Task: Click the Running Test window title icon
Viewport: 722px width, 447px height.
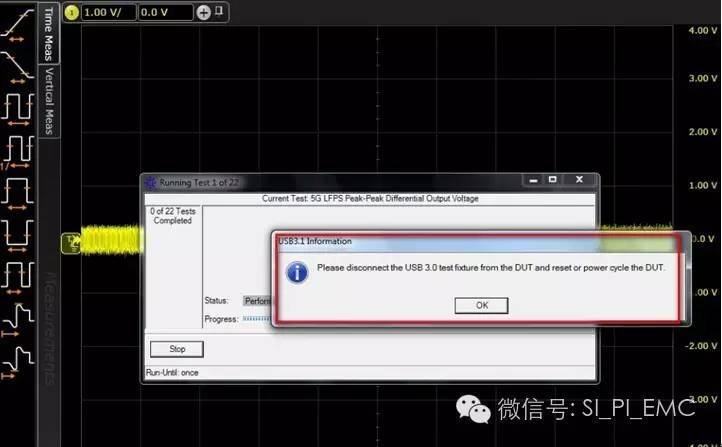Action: [x=151, y=183]
